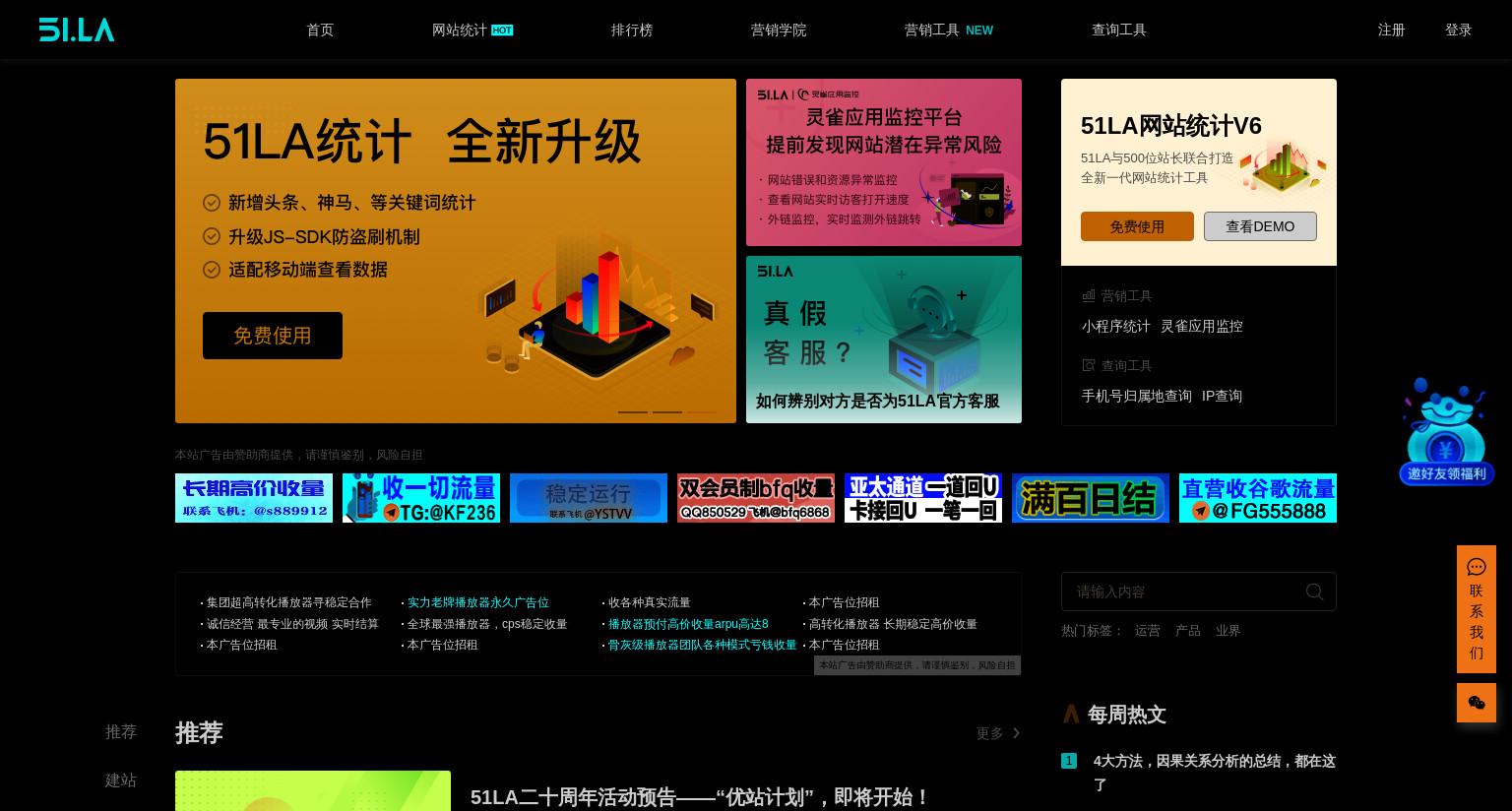The image size is (1512, 811).
Task: Click the 联系我们 chat icon button
Action: click(1477, 609)
